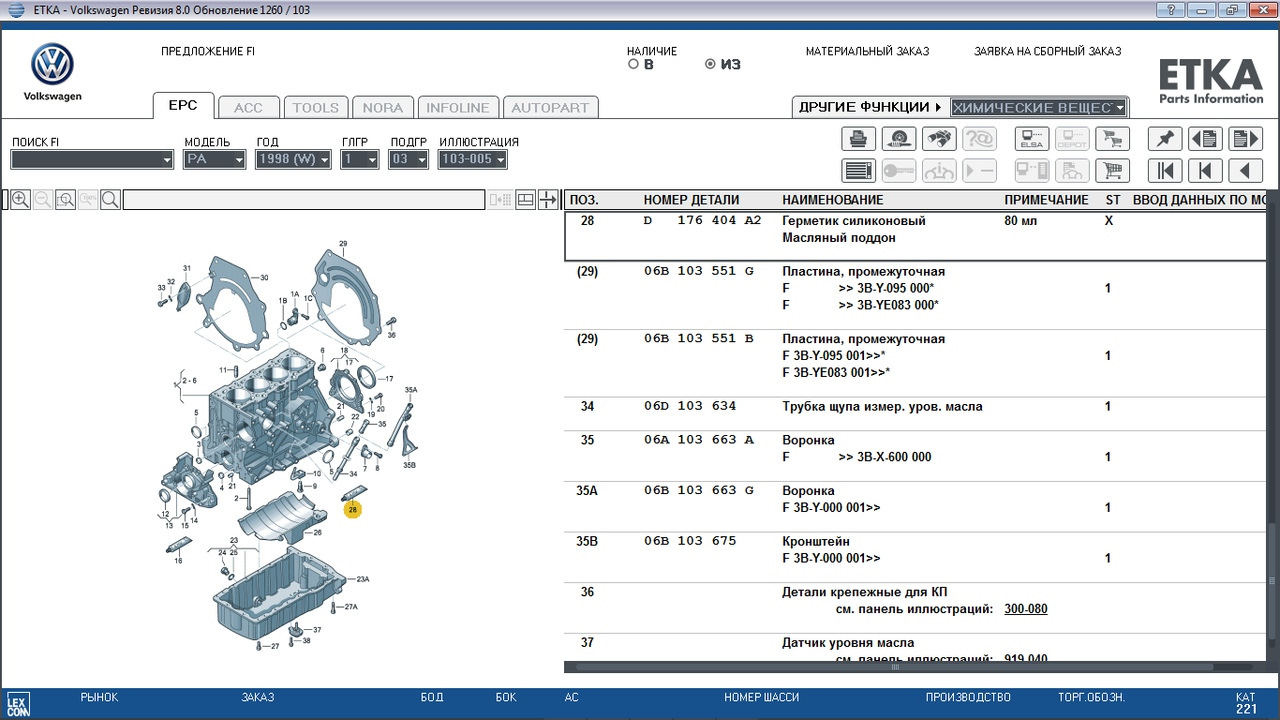Click the ПРИМЕЧАНИЕ column header
This screenshot has height=720, width=1280.
1046,200
